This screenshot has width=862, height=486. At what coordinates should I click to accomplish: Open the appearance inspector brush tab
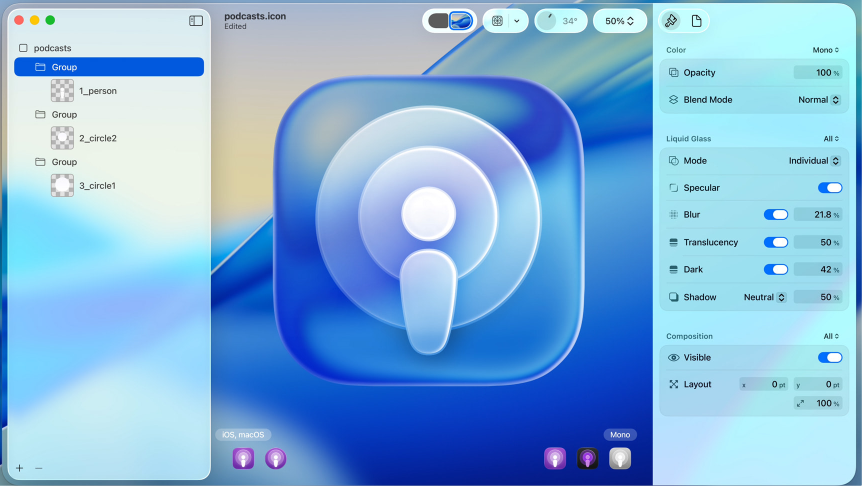[671, 21]
